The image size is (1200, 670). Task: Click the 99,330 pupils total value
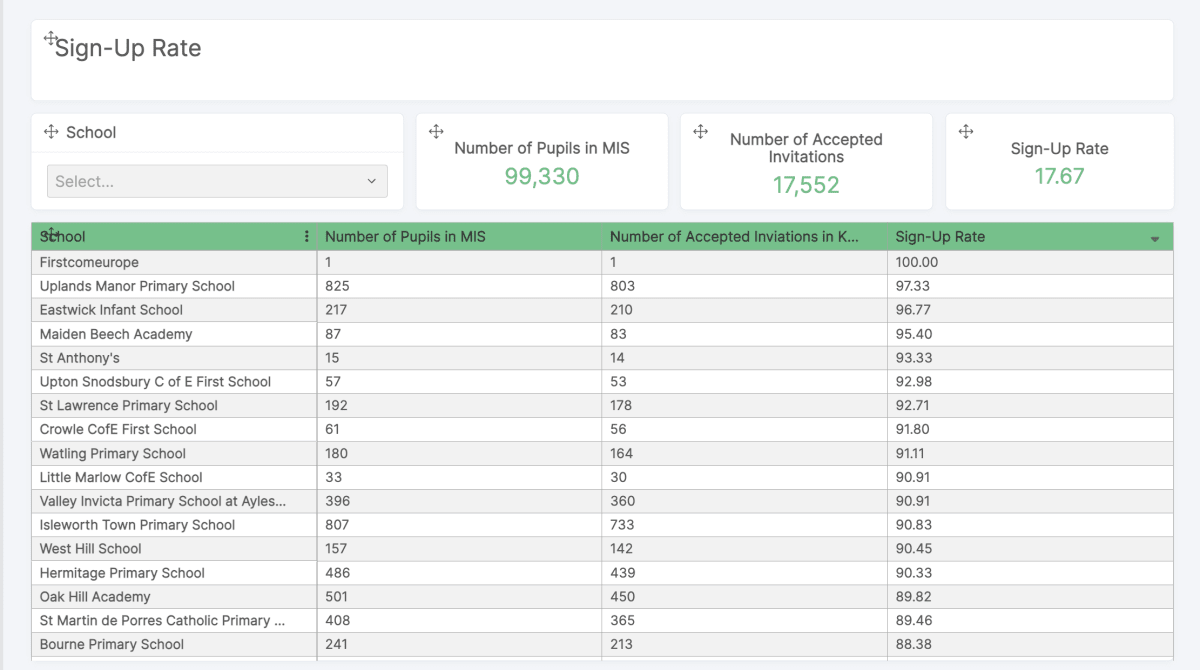pos(542,177)
